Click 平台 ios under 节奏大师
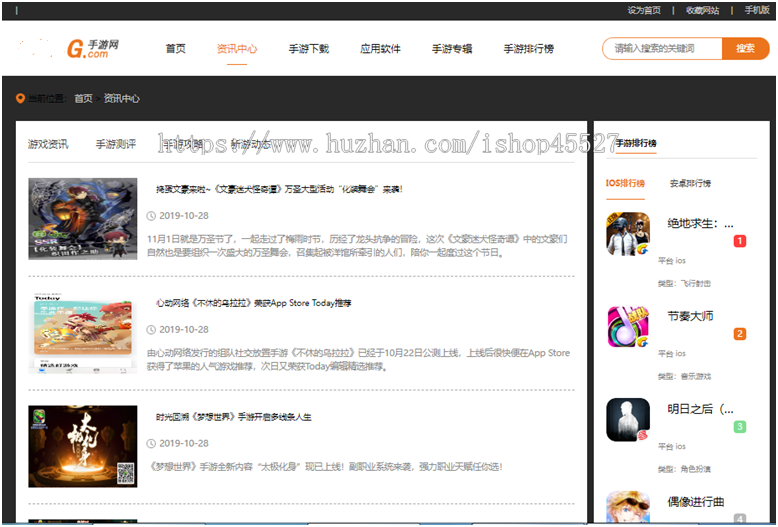778x527 pixels. [672, 353]
